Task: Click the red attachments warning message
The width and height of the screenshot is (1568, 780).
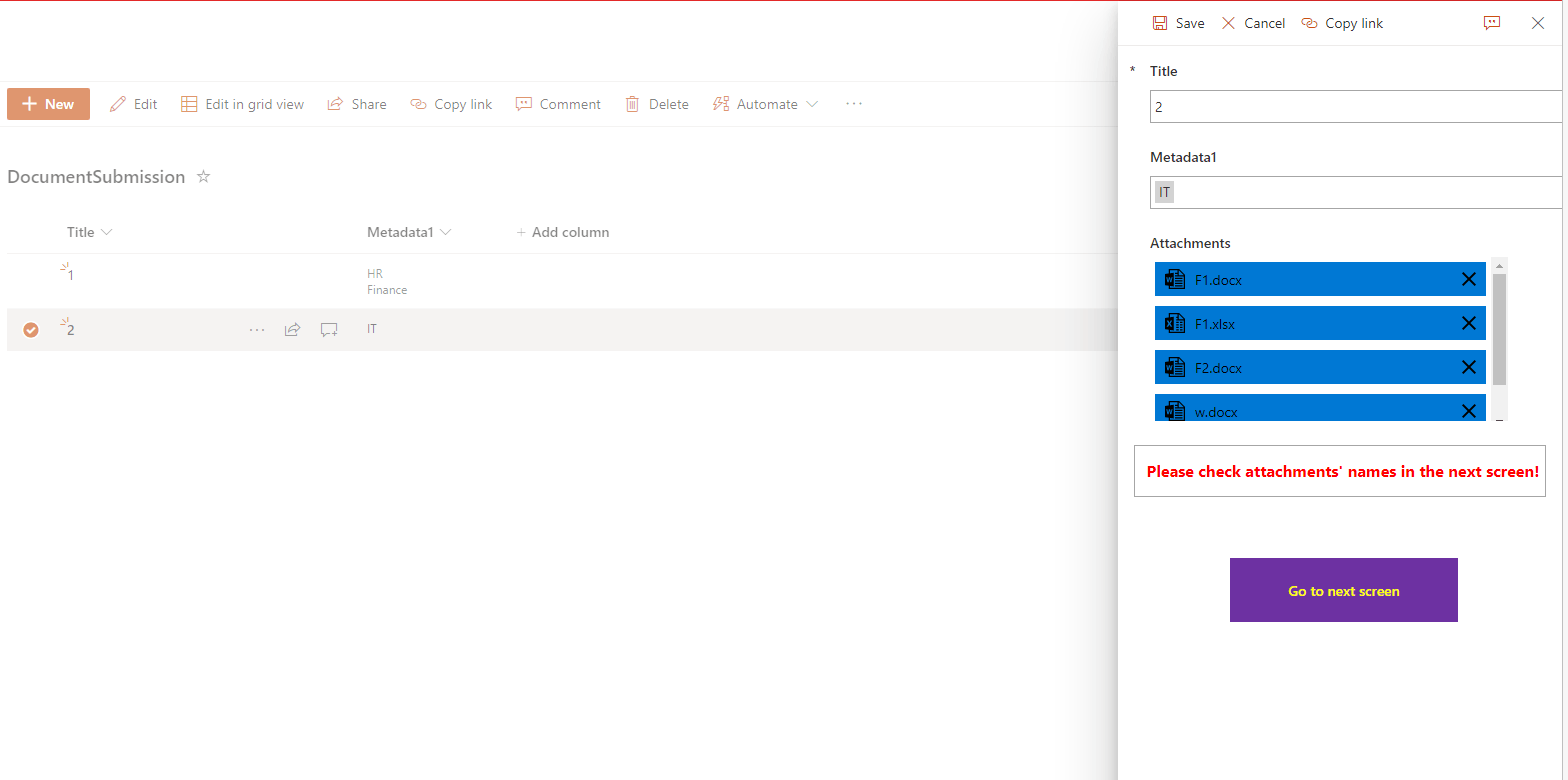Action: click(x=1342, y=472)
